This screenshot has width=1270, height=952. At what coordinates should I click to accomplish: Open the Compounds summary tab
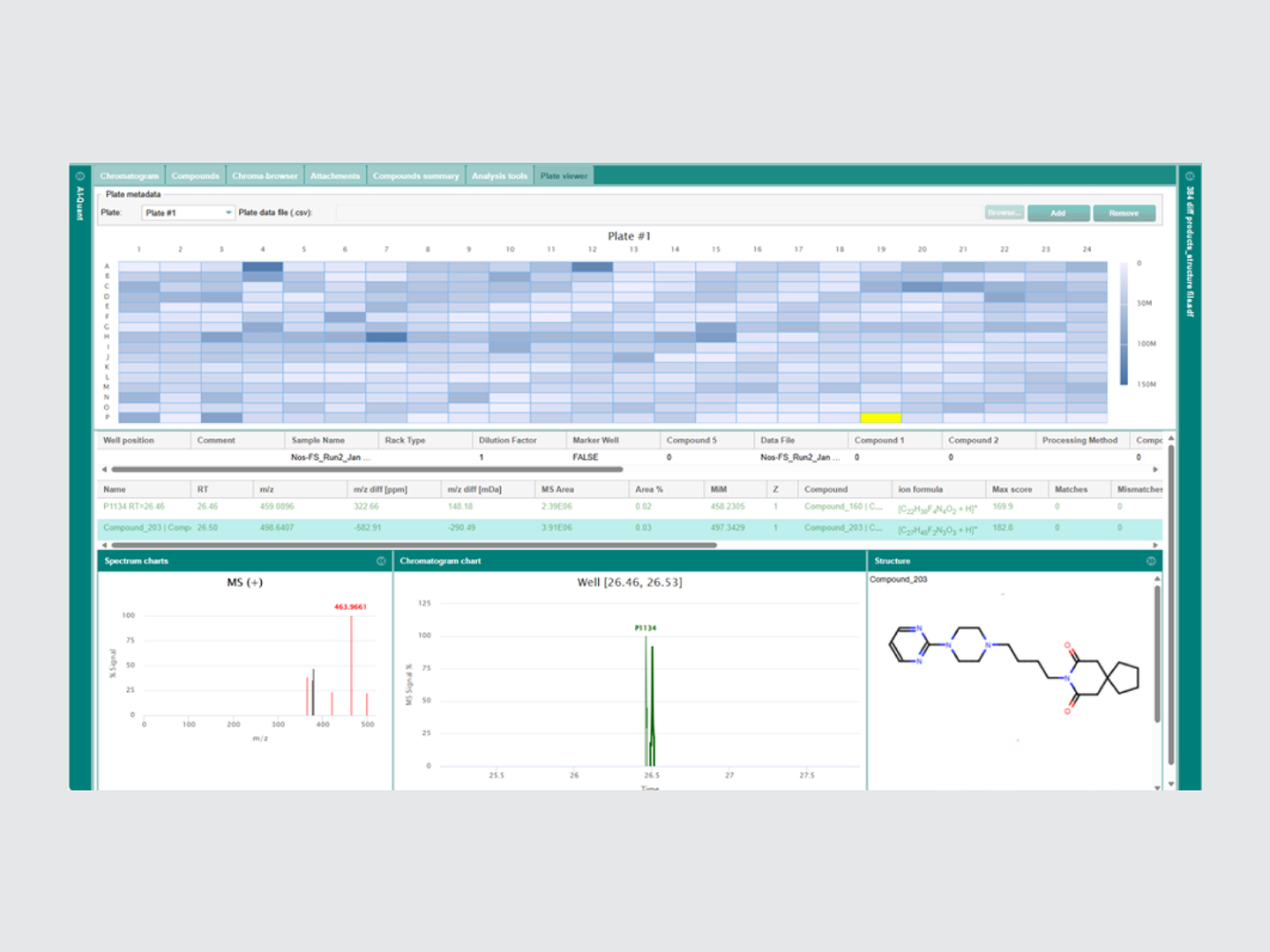415,175
